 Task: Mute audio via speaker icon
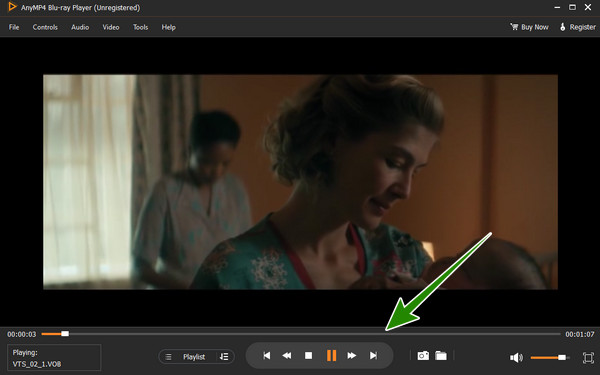[x=516, y=358]
